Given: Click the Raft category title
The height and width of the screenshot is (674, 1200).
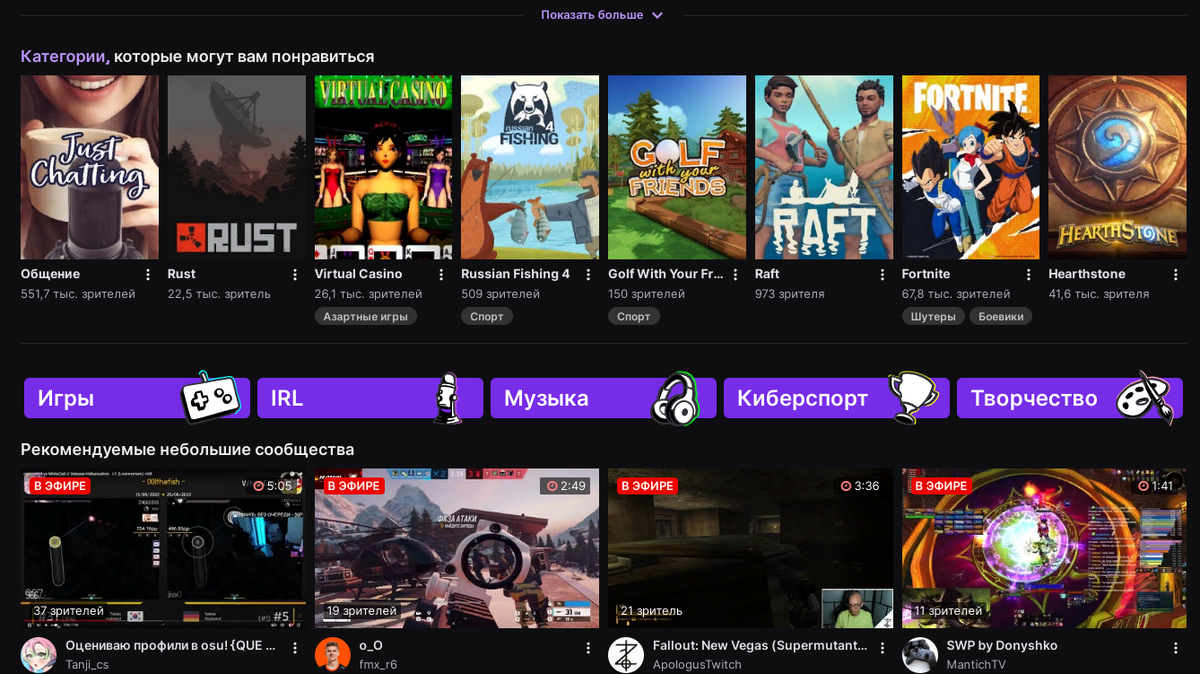Looking at the screenshot, I should click(767, 274).
